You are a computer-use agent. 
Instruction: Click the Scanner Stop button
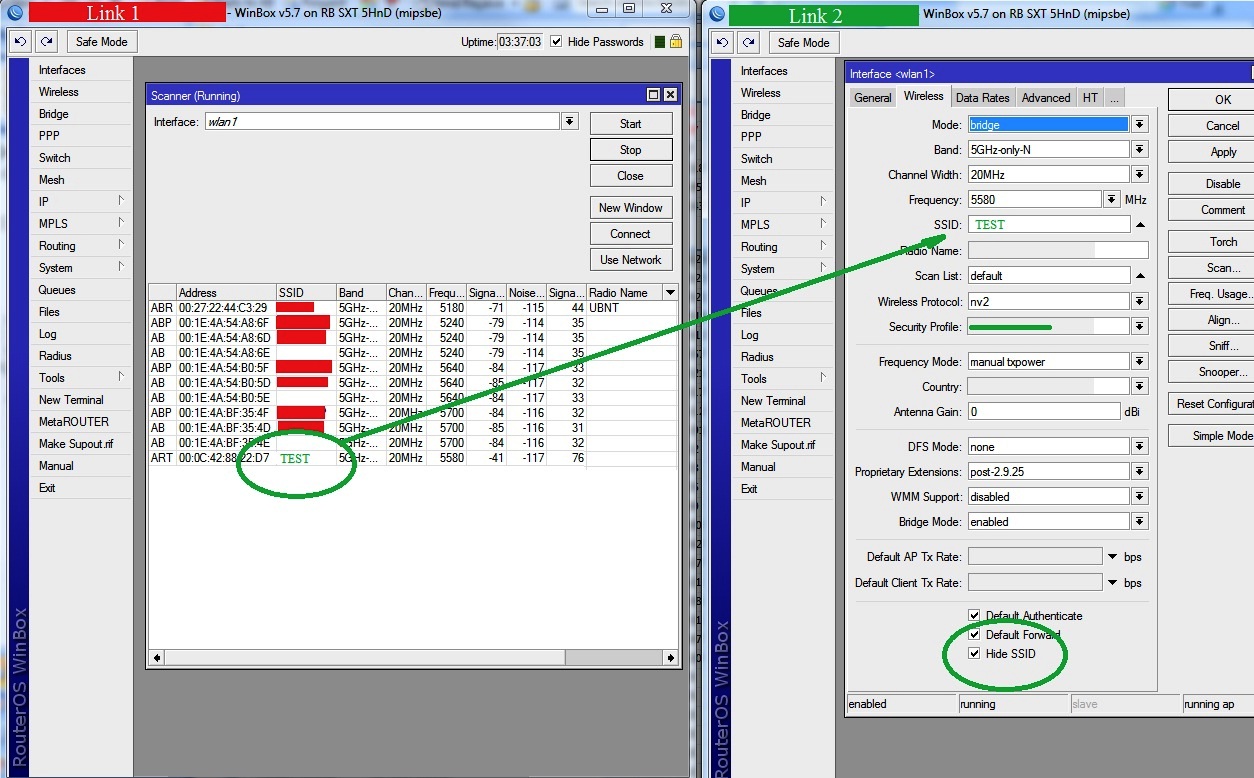630,150
